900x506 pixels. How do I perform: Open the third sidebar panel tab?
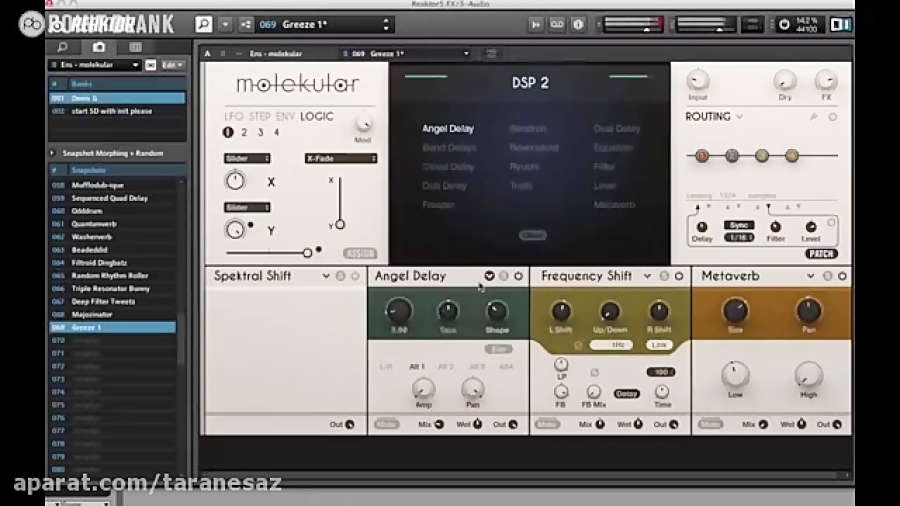tap(135, 47)
